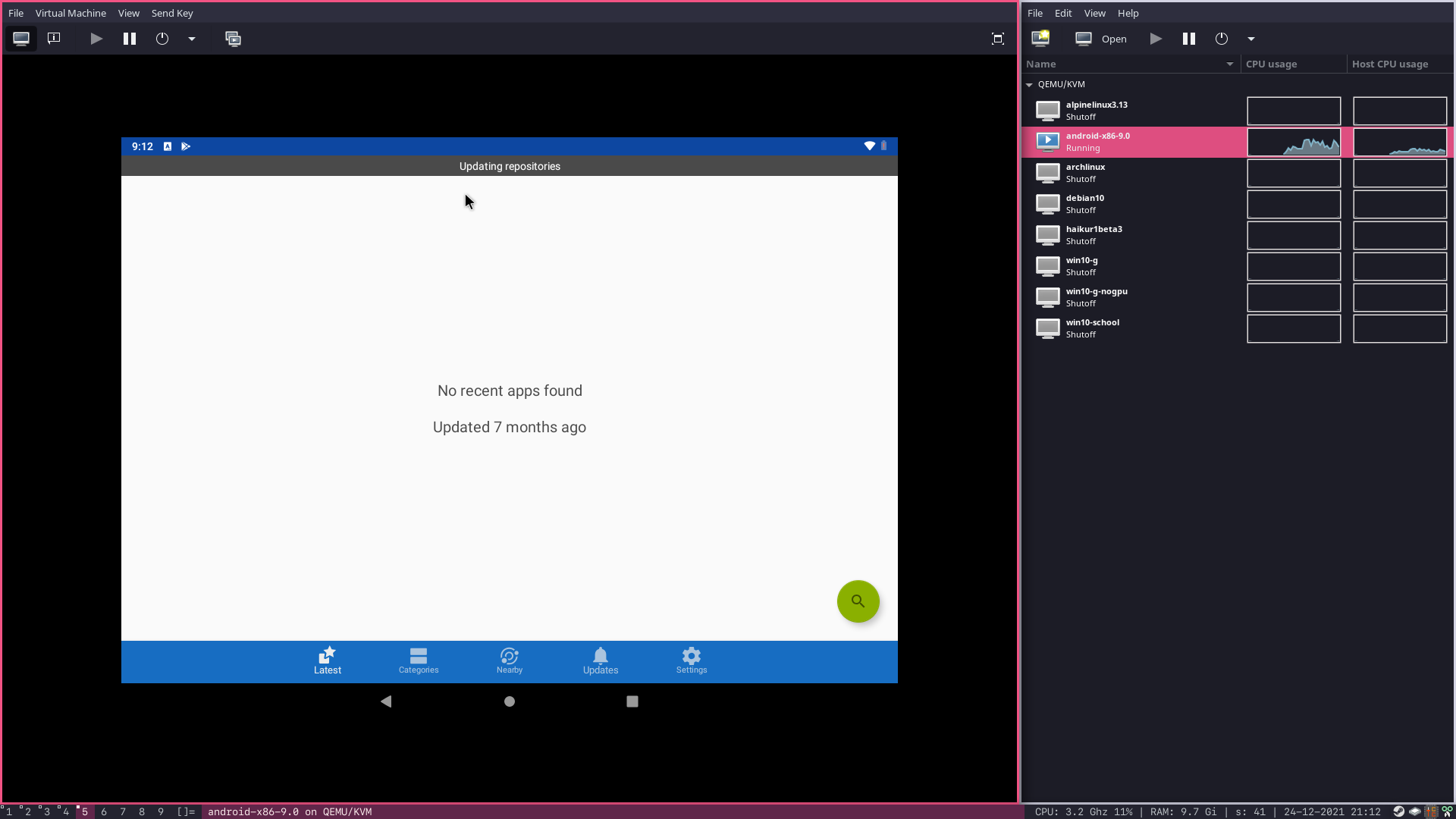This screenshot has width=1456, height=819.
Task: Tap the Android back navigation button
Action: click(x=386, y=701)
